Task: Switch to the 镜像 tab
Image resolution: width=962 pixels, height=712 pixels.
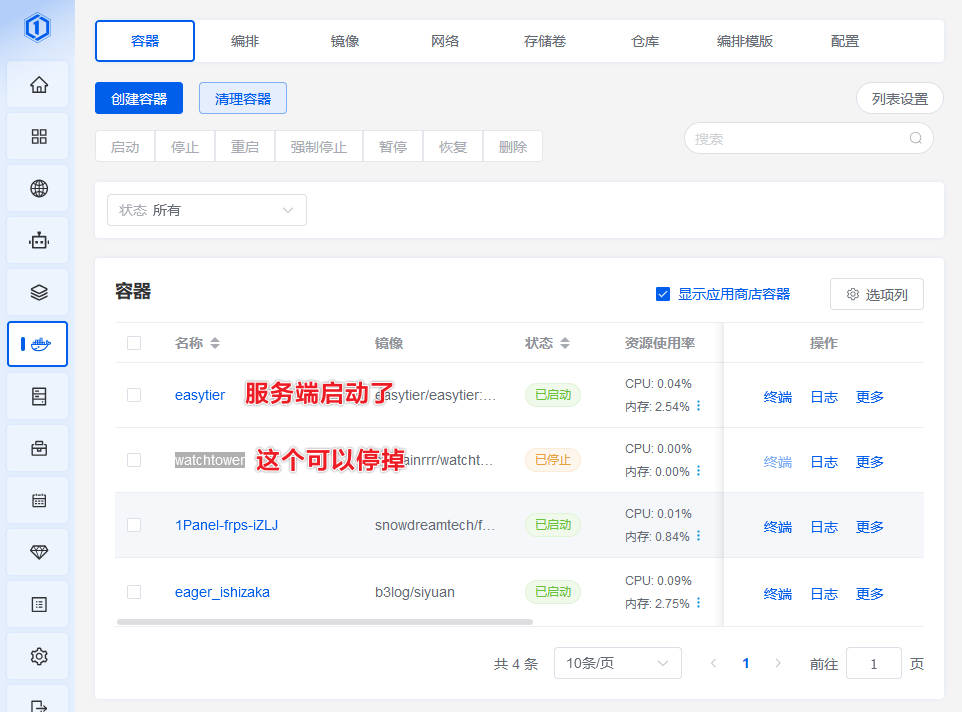Action: pos(344,41)
